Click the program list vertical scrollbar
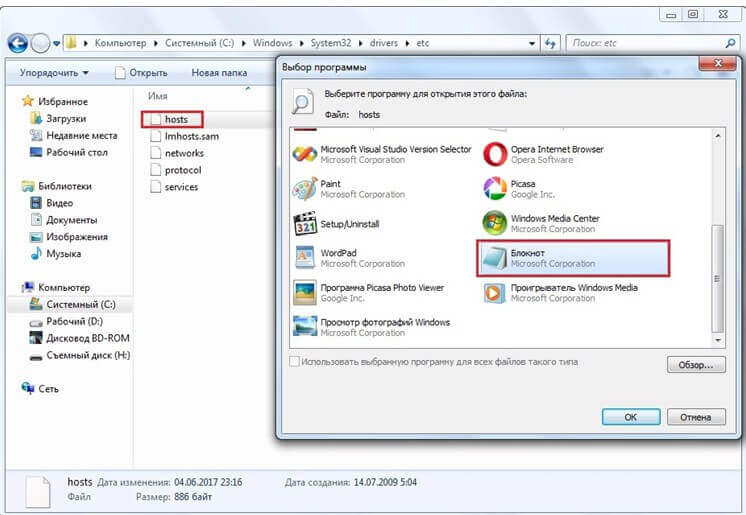Image resolution: width=746 pixels, height=515 pixels. [715, 270]
